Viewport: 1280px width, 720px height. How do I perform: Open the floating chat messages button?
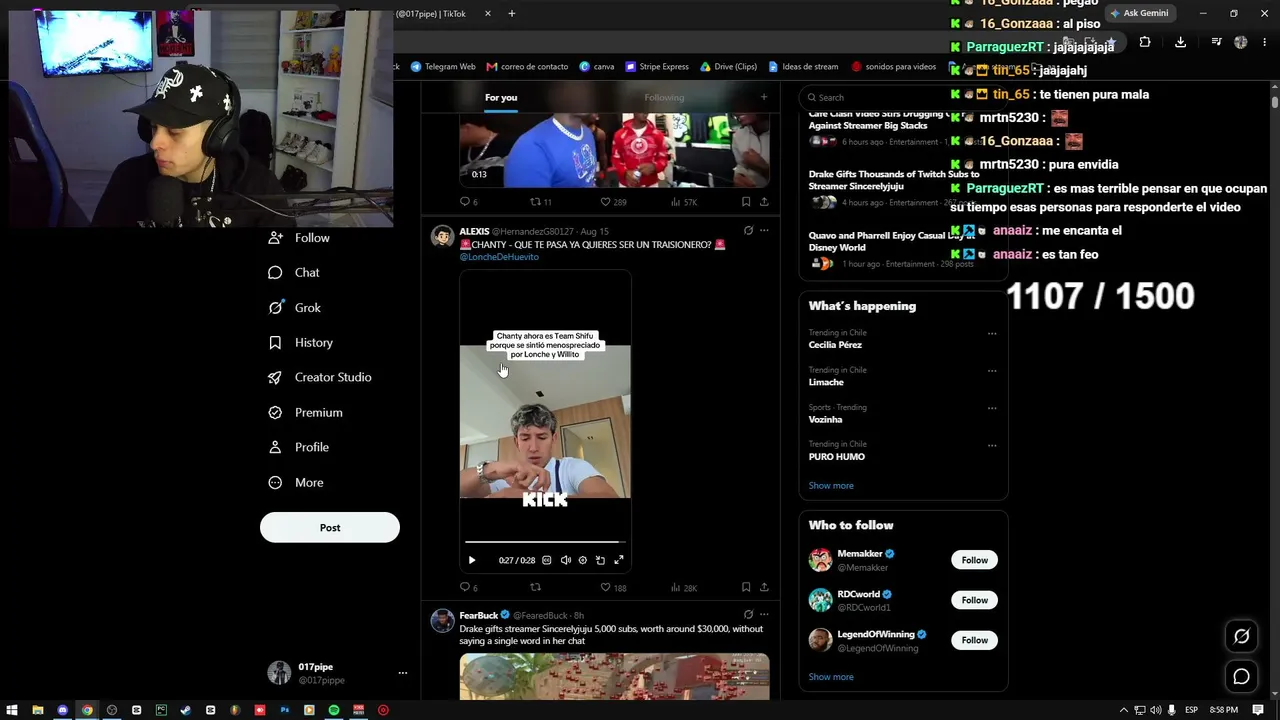1241,677
